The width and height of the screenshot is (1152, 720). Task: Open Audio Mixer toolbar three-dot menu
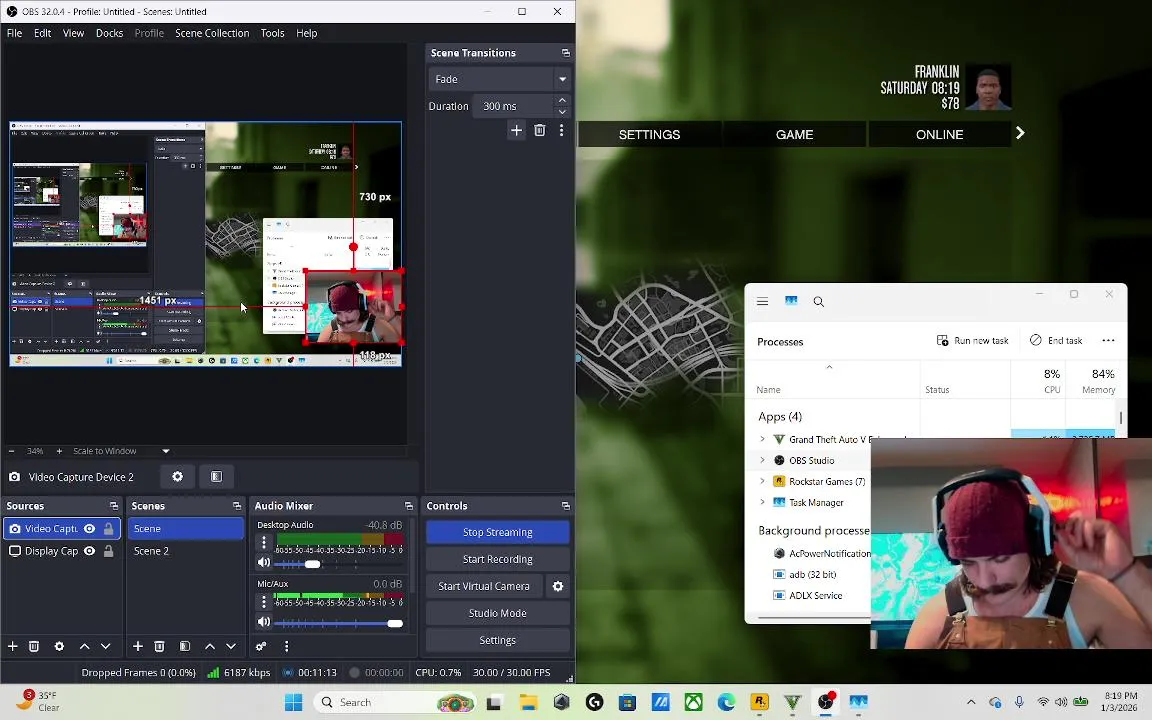coord(287,647)
